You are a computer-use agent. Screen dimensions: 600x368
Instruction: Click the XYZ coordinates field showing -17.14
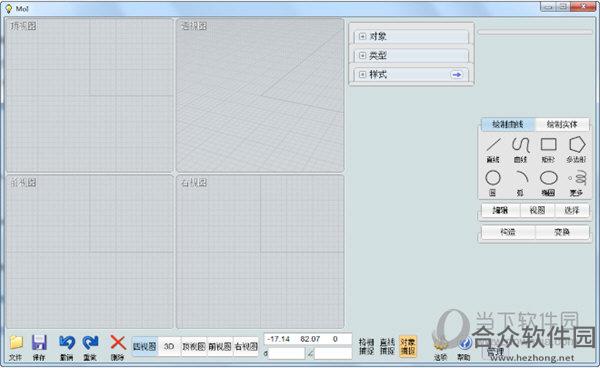(308, 339)
